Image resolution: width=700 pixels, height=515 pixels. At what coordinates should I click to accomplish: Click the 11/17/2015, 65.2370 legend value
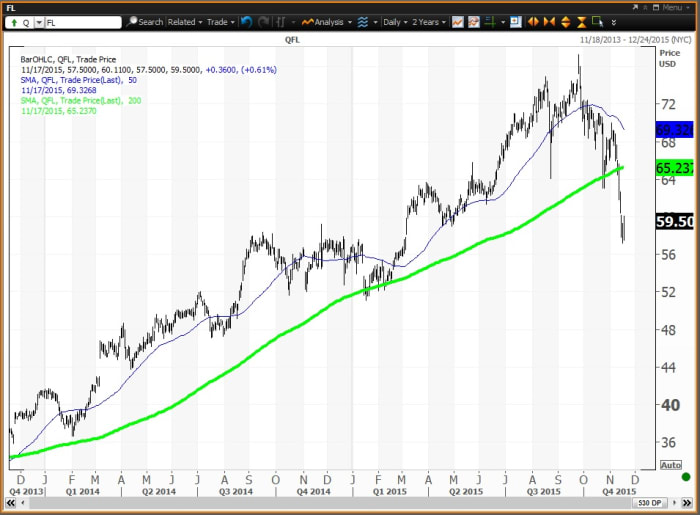pyautogui.click(x=58, y=111)
